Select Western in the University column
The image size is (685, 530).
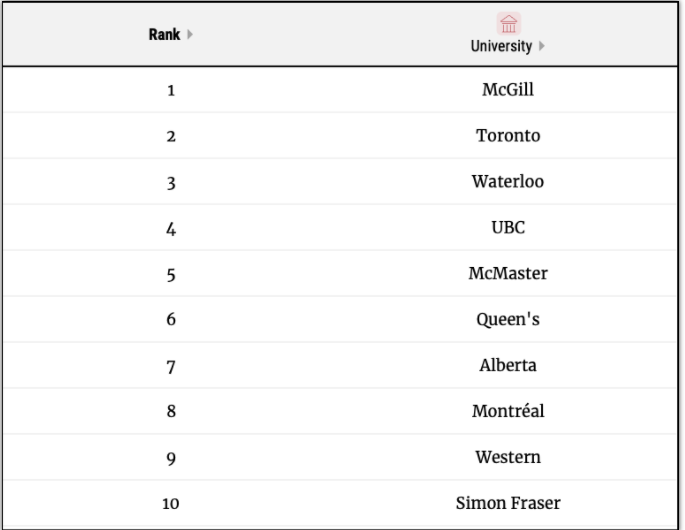point(508,457)
